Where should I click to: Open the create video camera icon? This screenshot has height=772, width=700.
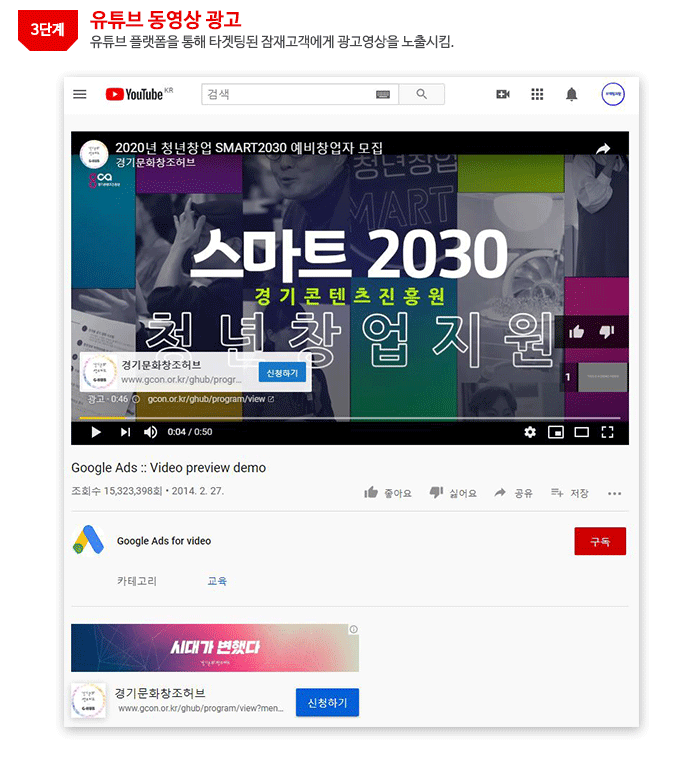503,94
